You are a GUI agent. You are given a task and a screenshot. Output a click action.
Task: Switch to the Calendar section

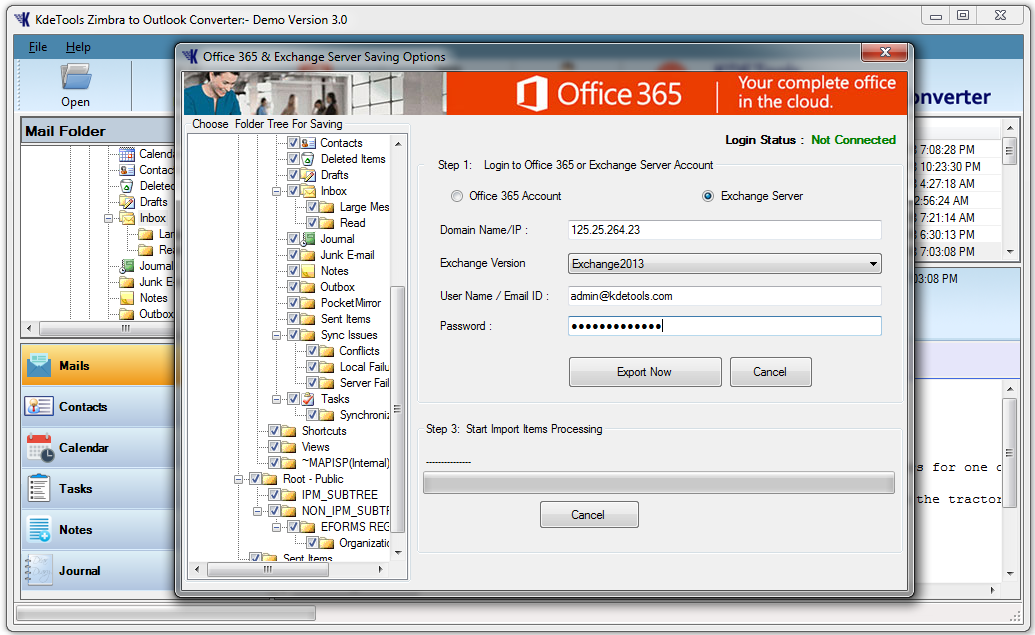[98, 448]
